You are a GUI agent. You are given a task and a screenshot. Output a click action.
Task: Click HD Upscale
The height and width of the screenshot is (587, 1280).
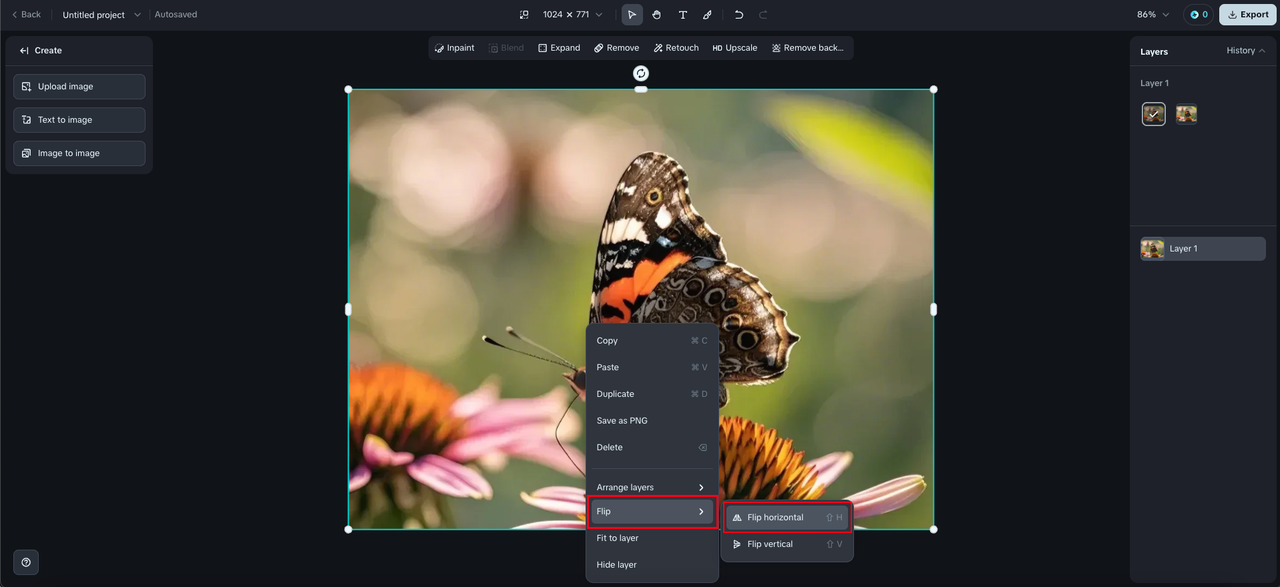[735, 48]
